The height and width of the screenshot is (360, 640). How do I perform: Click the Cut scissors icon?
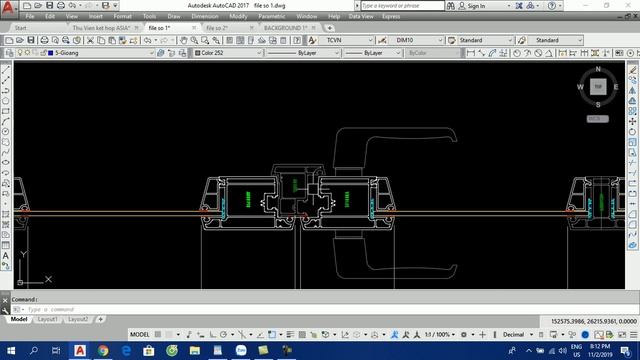point(90,40)
